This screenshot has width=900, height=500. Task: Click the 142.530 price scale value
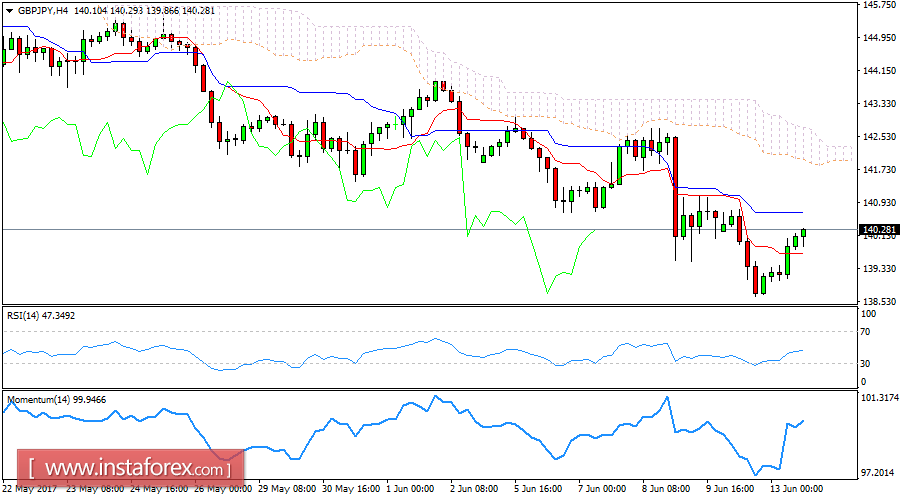click(x=879, y=137)
